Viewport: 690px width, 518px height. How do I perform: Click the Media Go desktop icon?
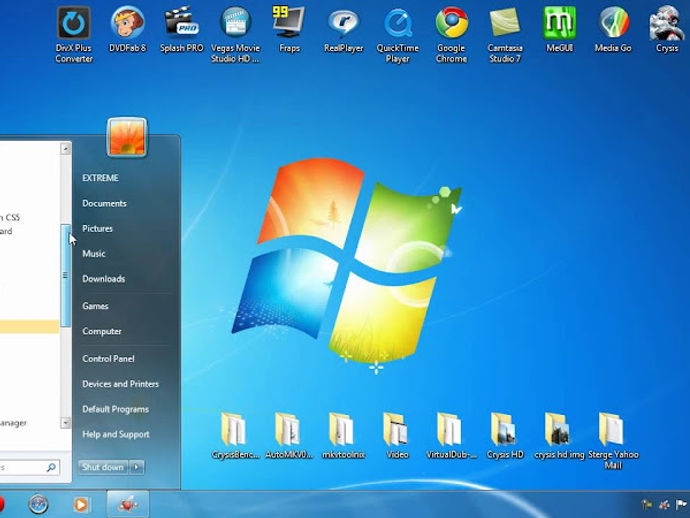click(x=613, y=30)
